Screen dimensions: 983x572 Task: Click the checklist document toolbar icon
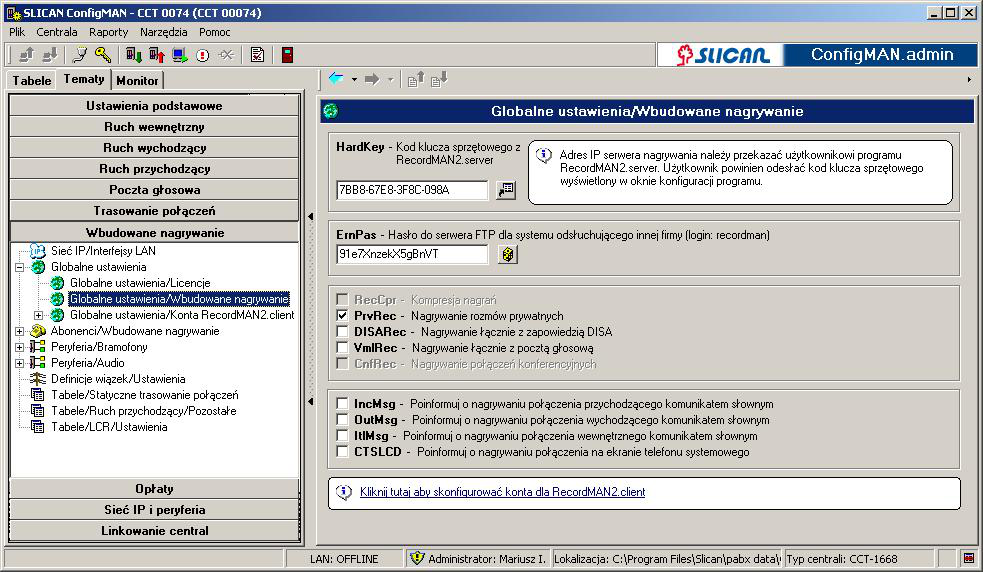click(257, 55)
